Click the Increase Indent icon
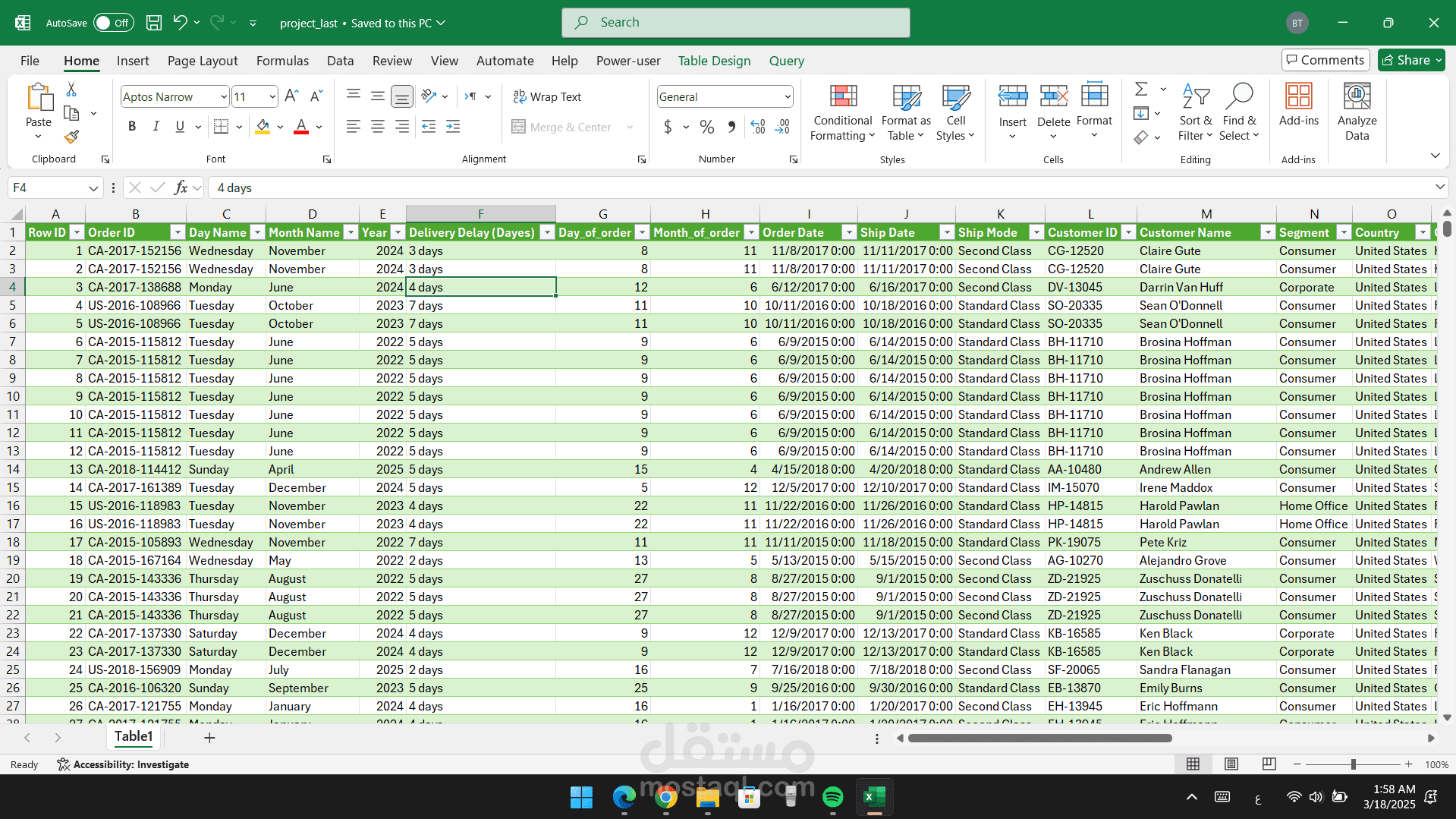 tap(453, 127)
